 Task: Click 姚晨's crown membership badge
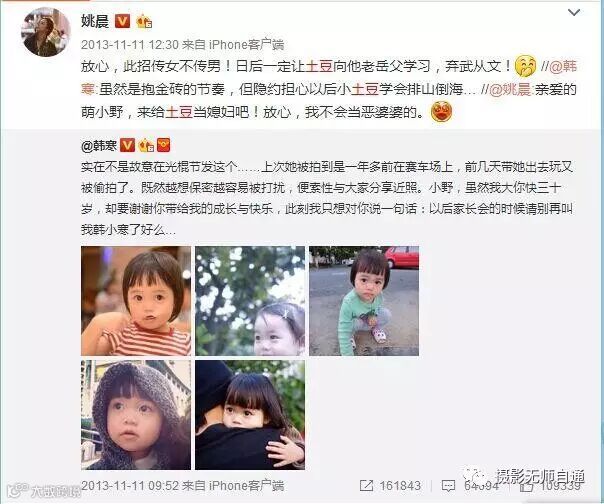click(x=144, y=21)
